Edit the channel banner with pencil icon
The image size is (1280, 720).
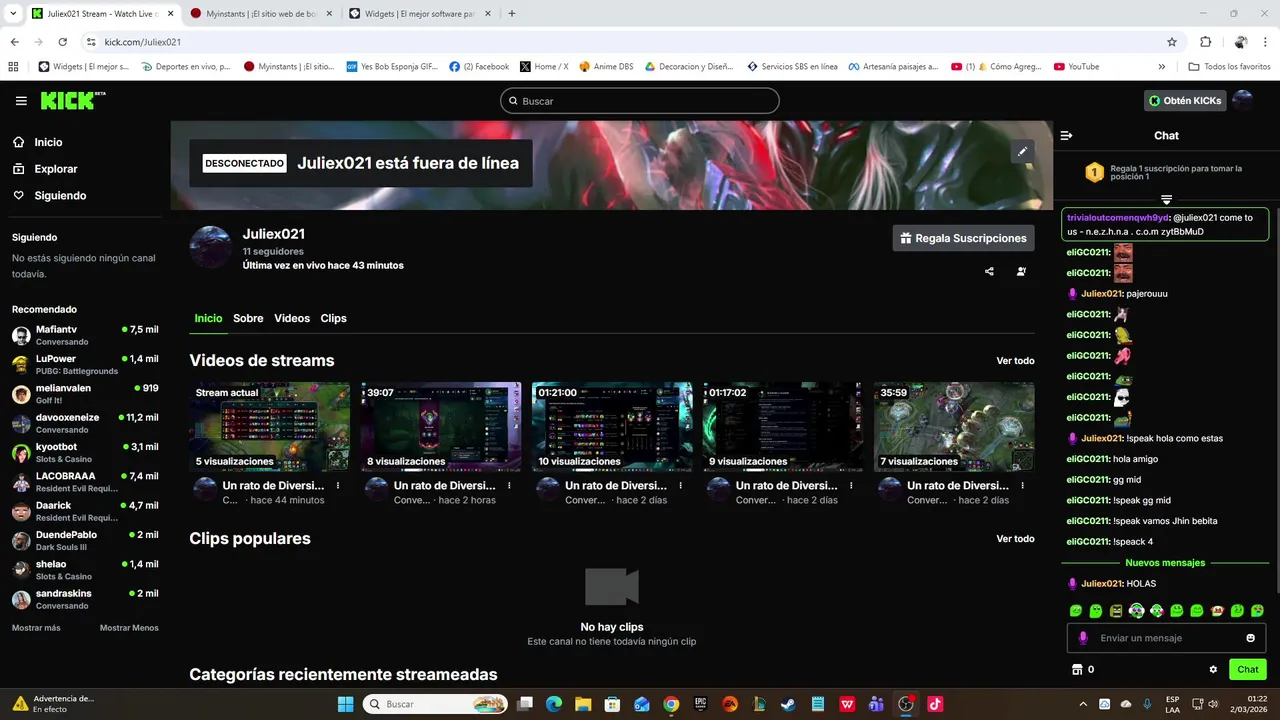pyautogui.click(x=1022, y=152)
